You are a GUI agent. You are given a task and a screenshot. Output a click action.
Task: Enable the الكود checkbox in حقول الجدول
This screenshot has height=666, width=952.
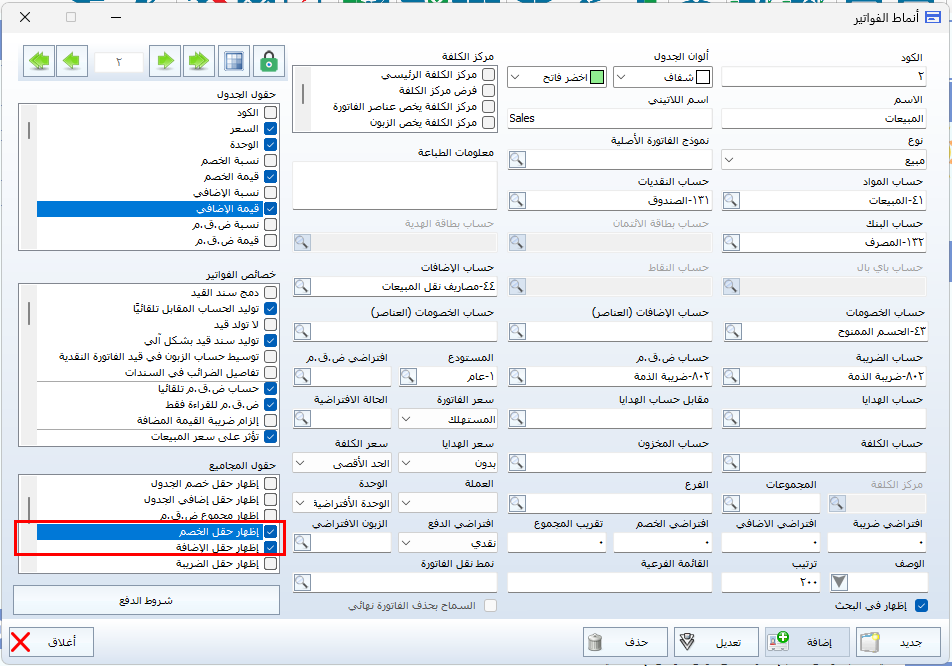point(270,113)
